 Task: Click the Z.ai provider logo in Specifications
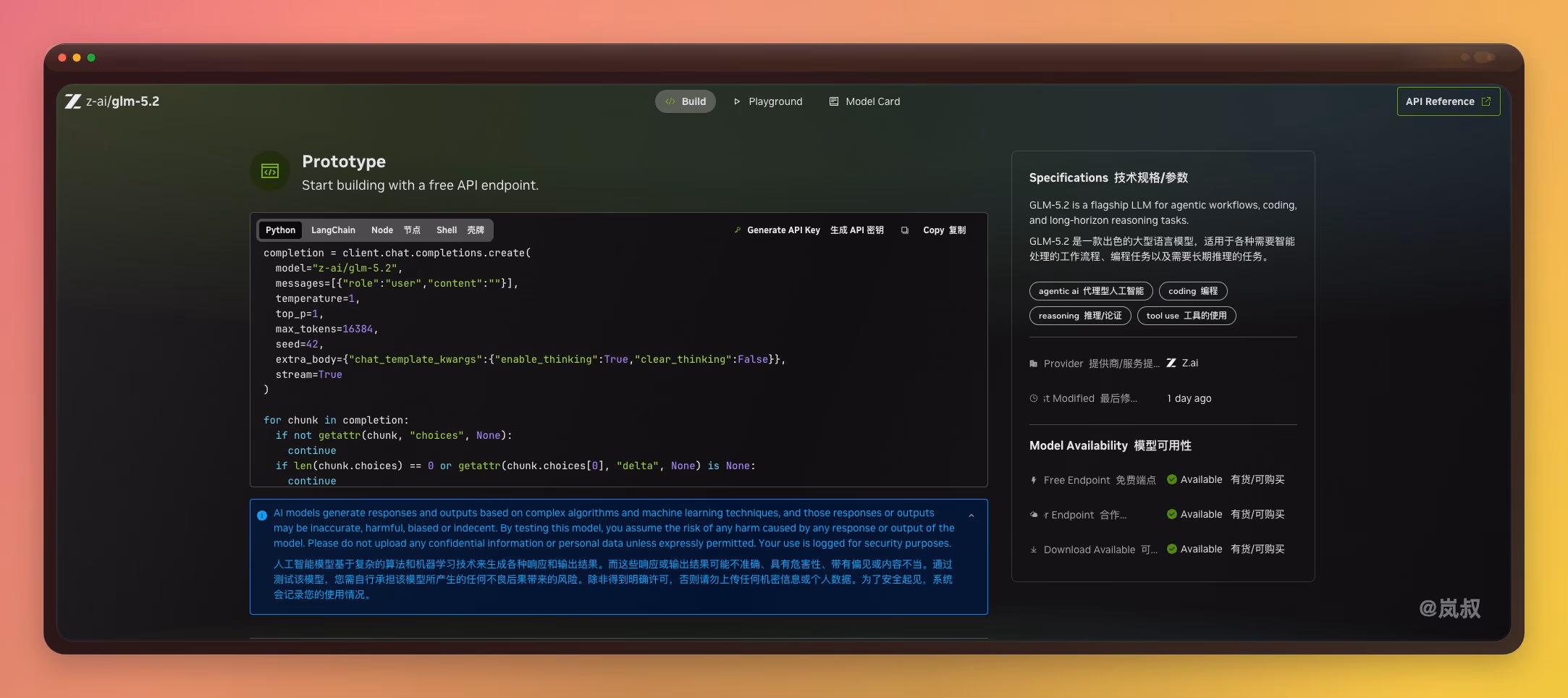click(1171, 363)
